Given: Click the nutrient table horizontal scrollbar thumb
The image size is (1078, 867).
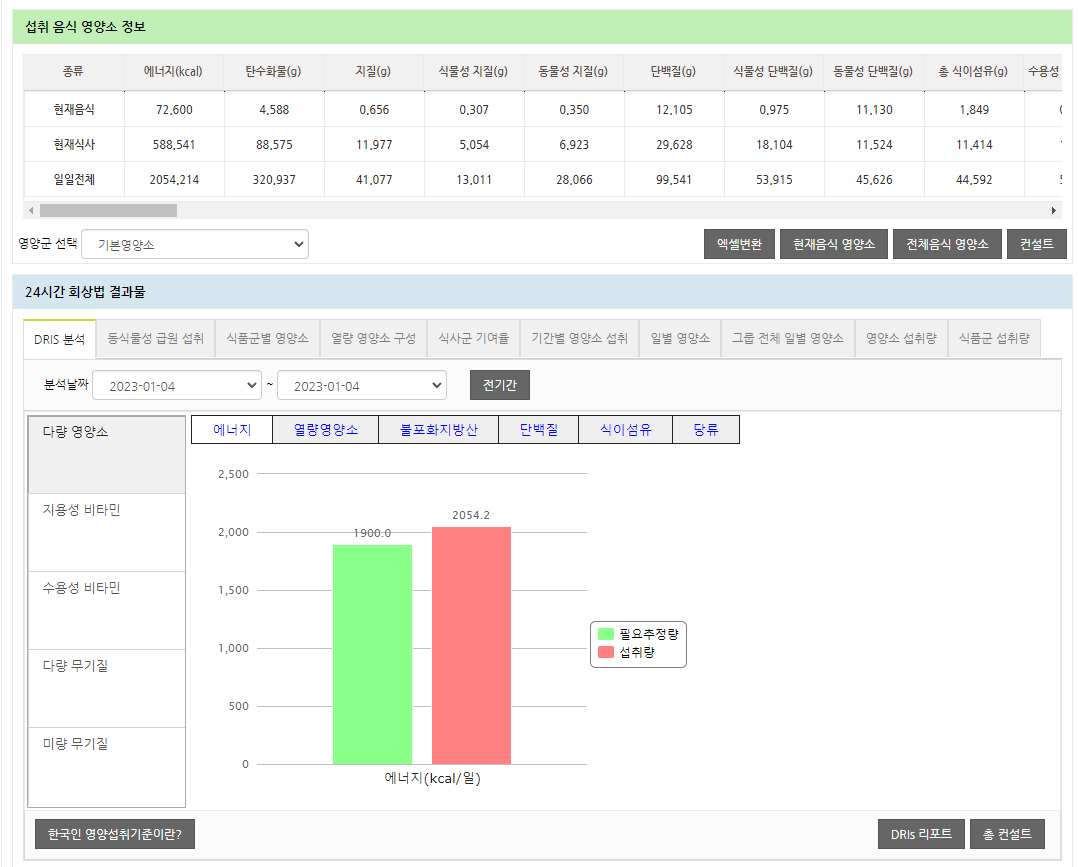Looking at the screenshot, I should click(108, 211).
